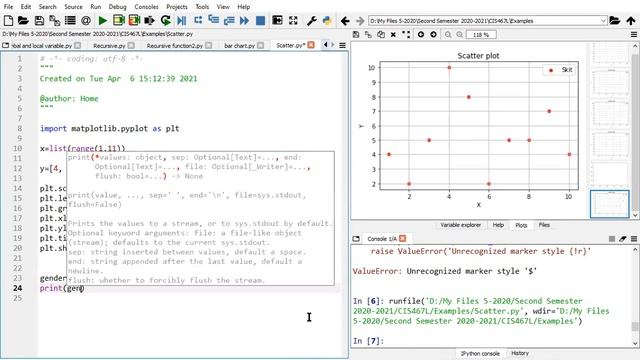Viewport: 640px width, 360px height.
Task: Select the highlighted plot thumbnail
Action: coord(609,204)
